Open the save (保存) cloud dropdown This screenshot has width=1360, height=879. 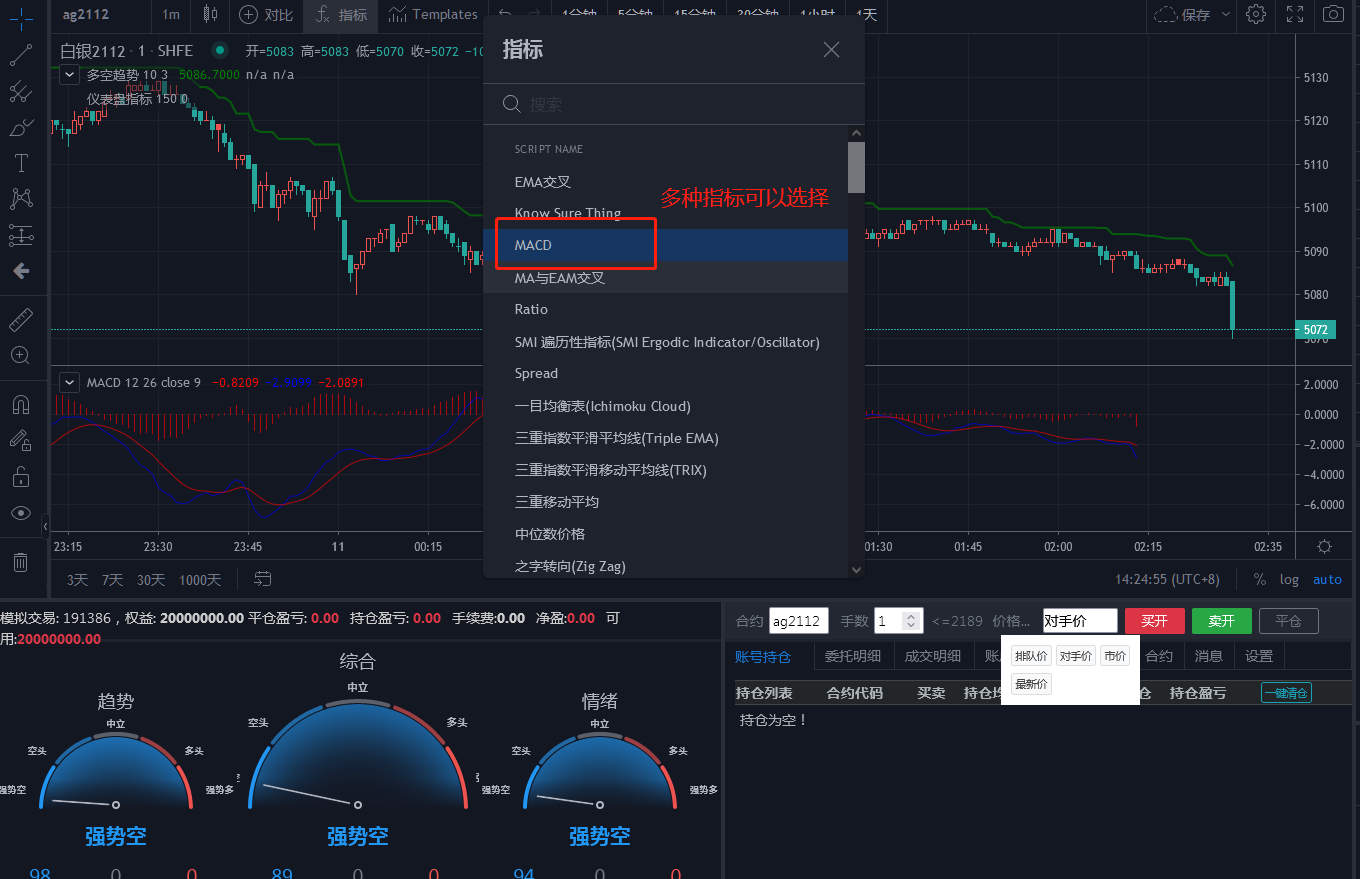pyautogui.click(x=1192, y=14)
